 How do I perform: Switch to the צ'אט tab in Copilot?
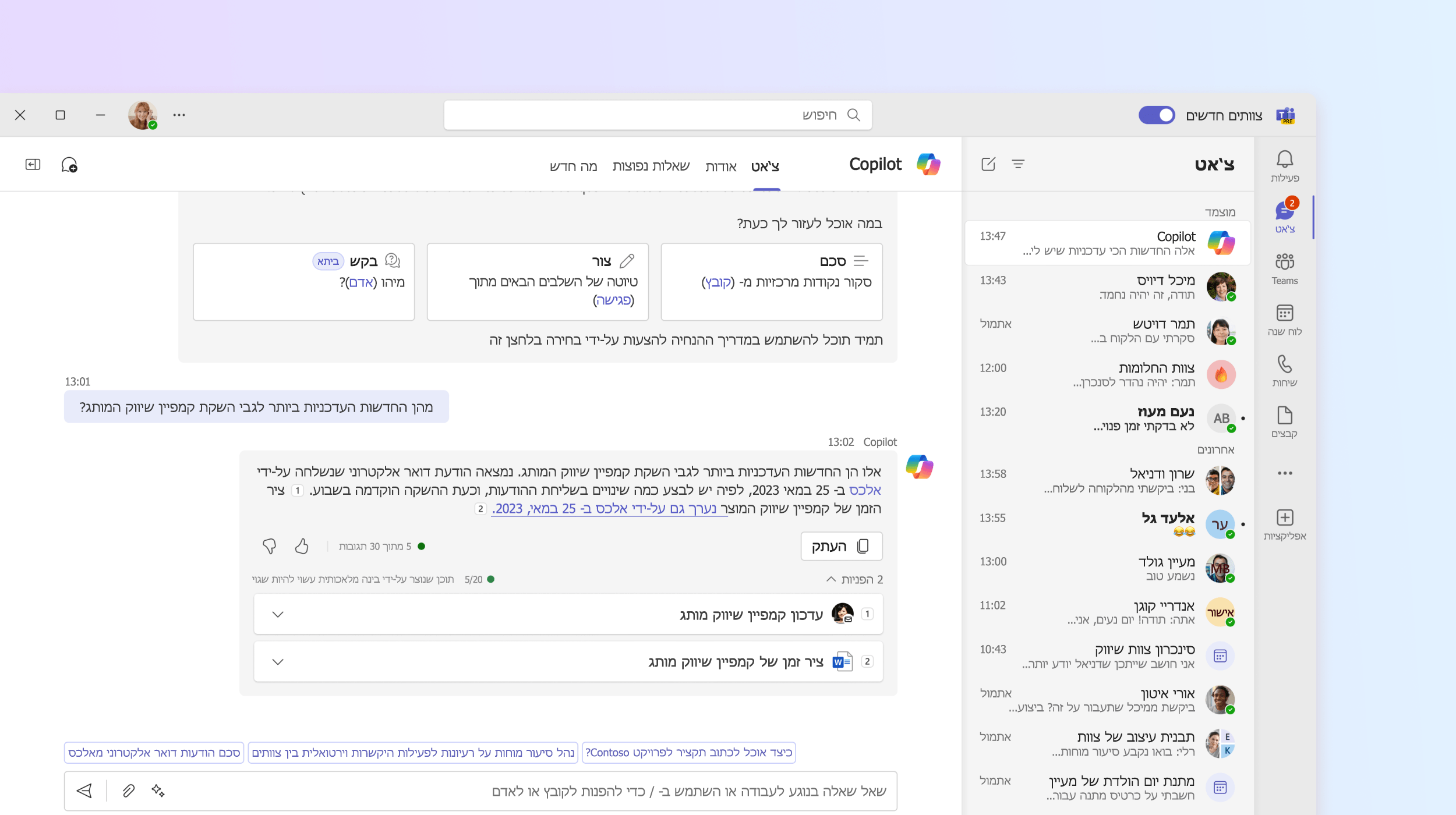(x=765, y=166)
